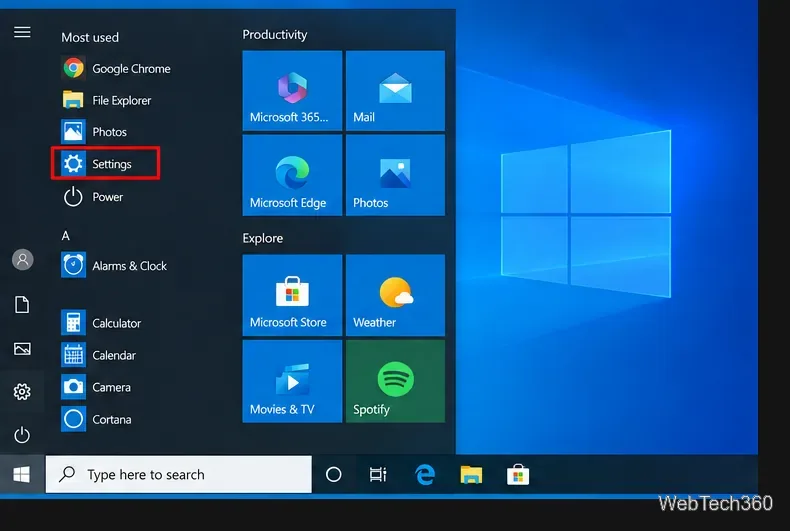Viewport: 790px width, 531px height.
Task: Open the Spotify tile
Action: 396,381
